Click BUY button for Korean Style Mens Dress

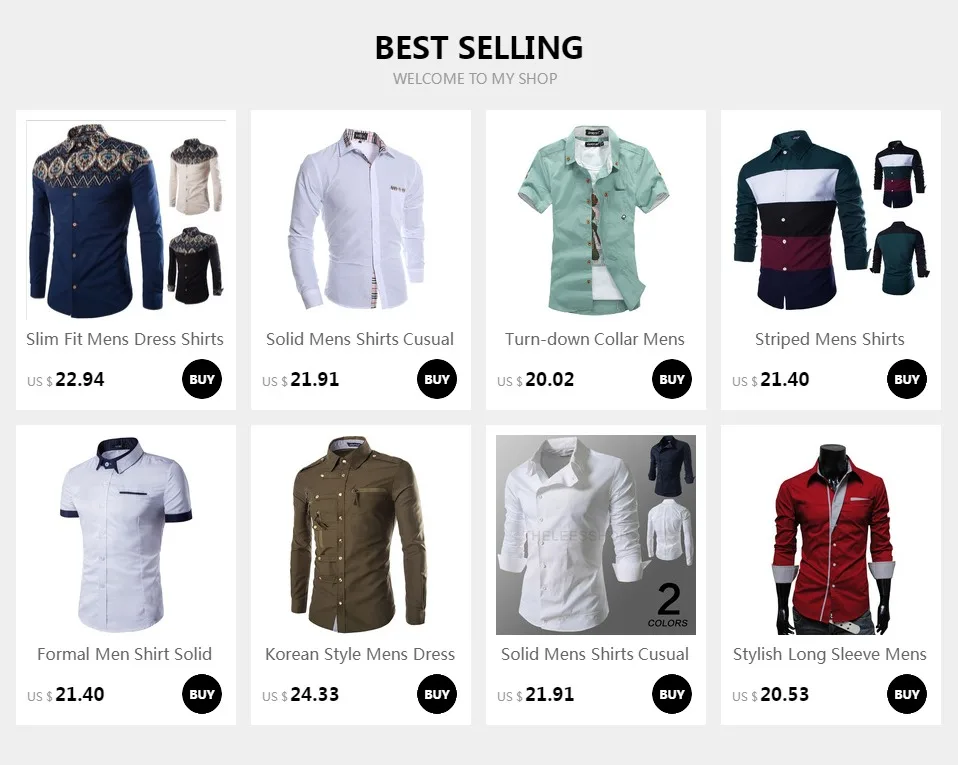tap(437, 694)
